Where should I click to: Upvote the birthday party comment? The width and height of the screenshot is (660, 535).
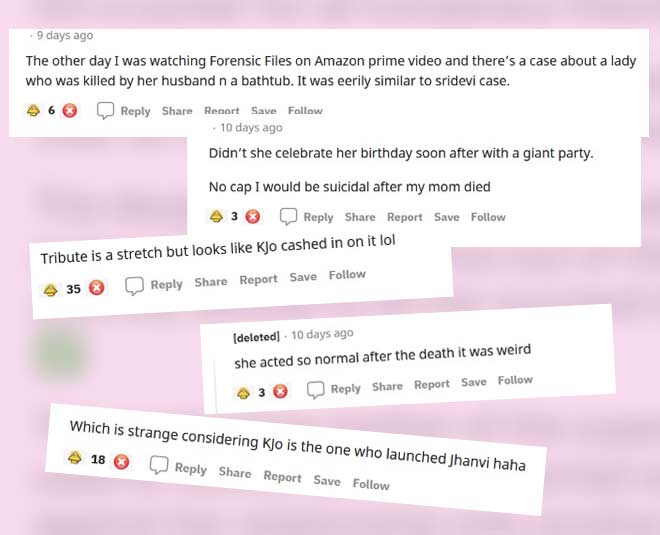(x=215, y=216)
